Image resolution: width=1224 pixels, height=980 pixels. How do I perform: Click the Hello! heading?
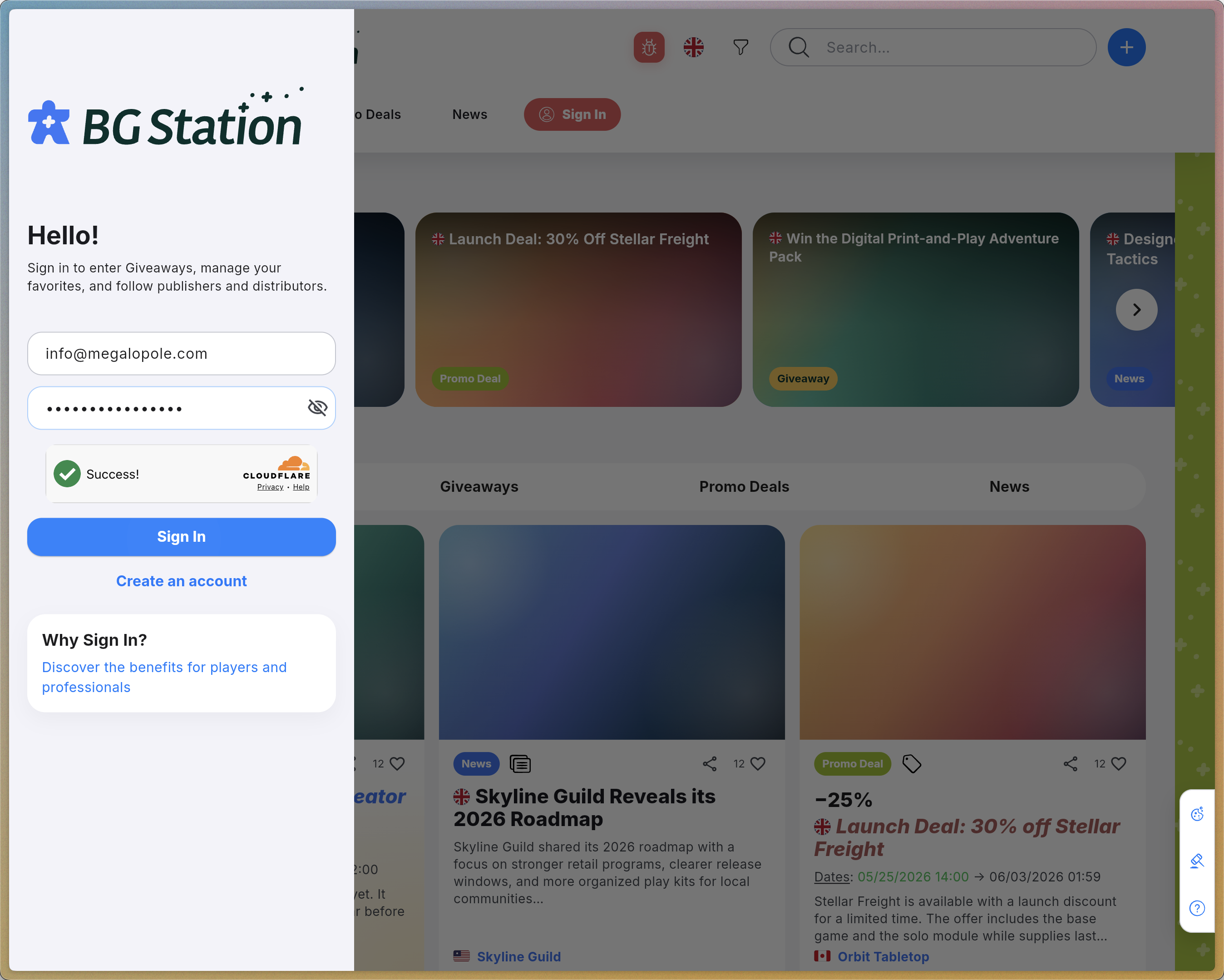63,235
